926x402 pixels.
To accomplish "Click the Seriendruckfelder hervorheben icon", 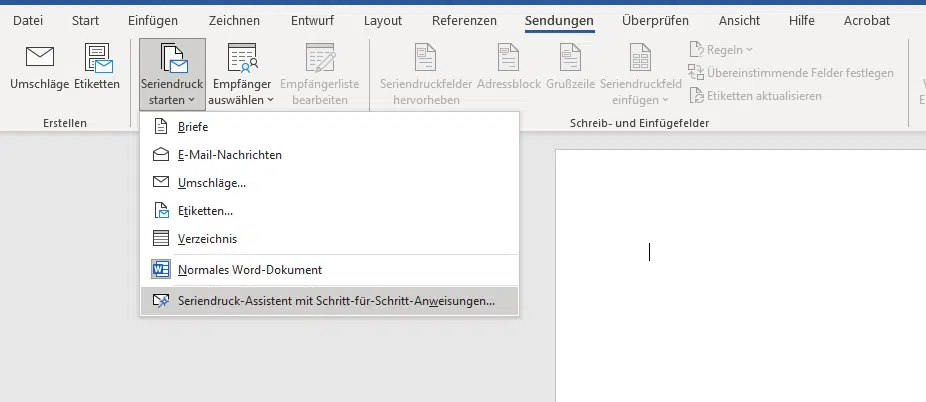I will pyautogui.click(x=425, y=57).
